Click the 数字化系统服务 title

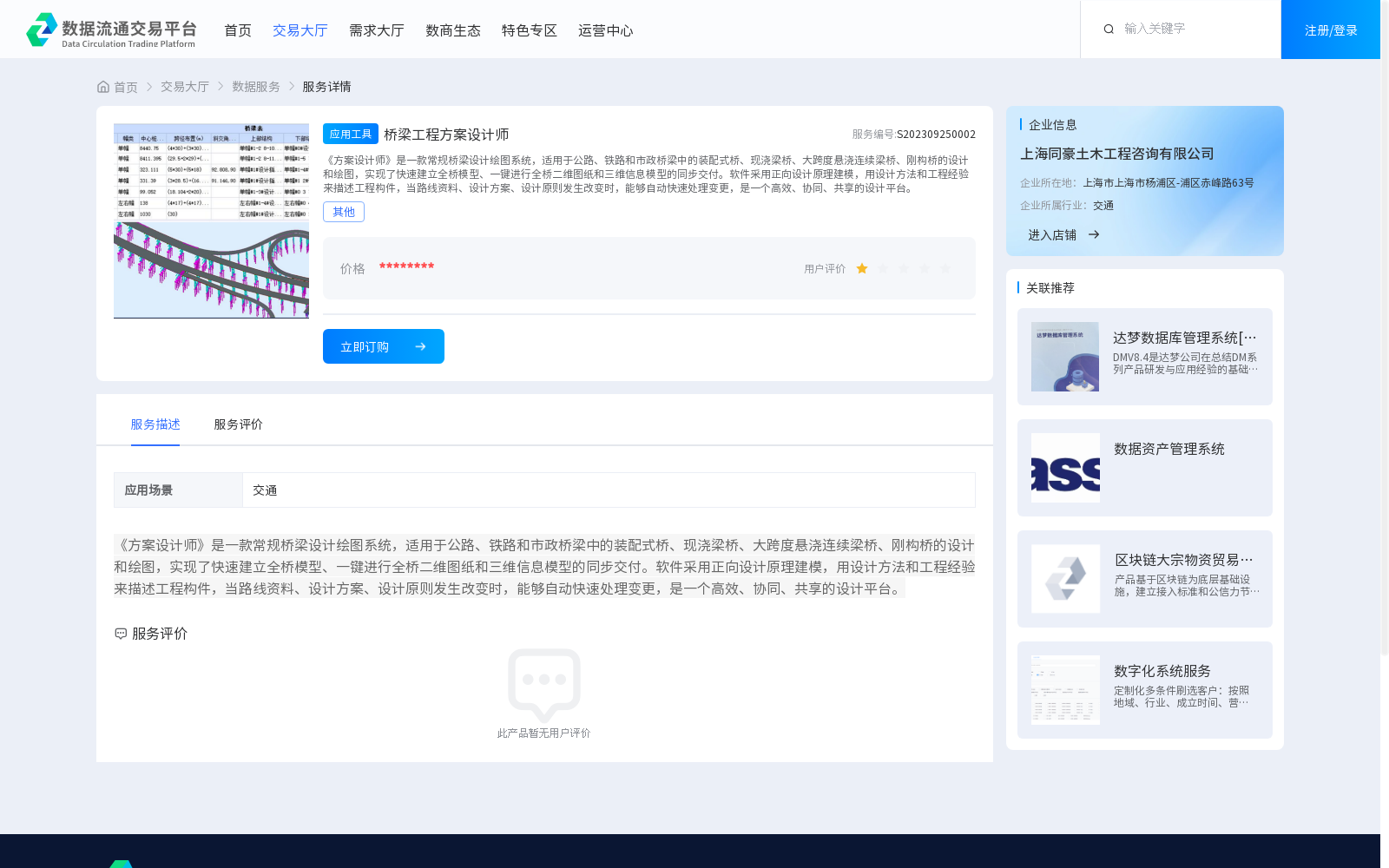pyautogui.click(x=1162, y=671)
